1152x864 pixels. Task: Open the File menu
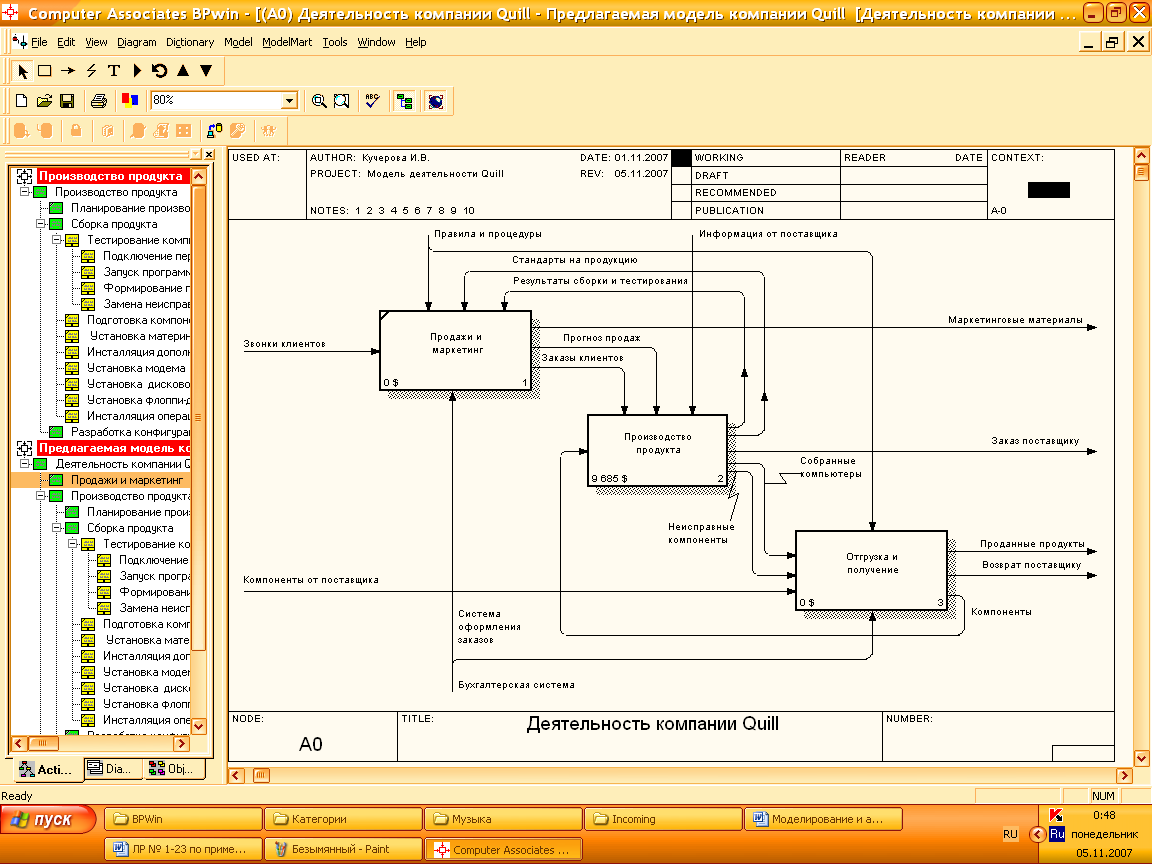pos(39,42)
